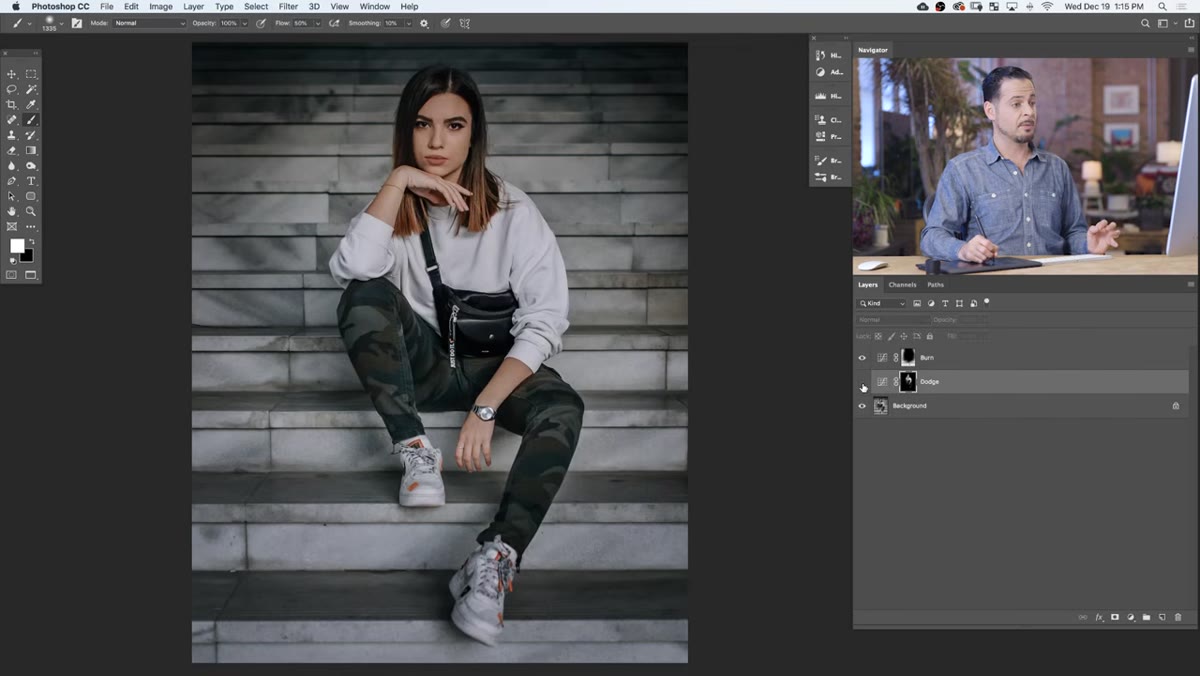1200x676 pixels.
Task: Click the Dodge layer mask thumbnail
Action: click(x=908, y=381)
